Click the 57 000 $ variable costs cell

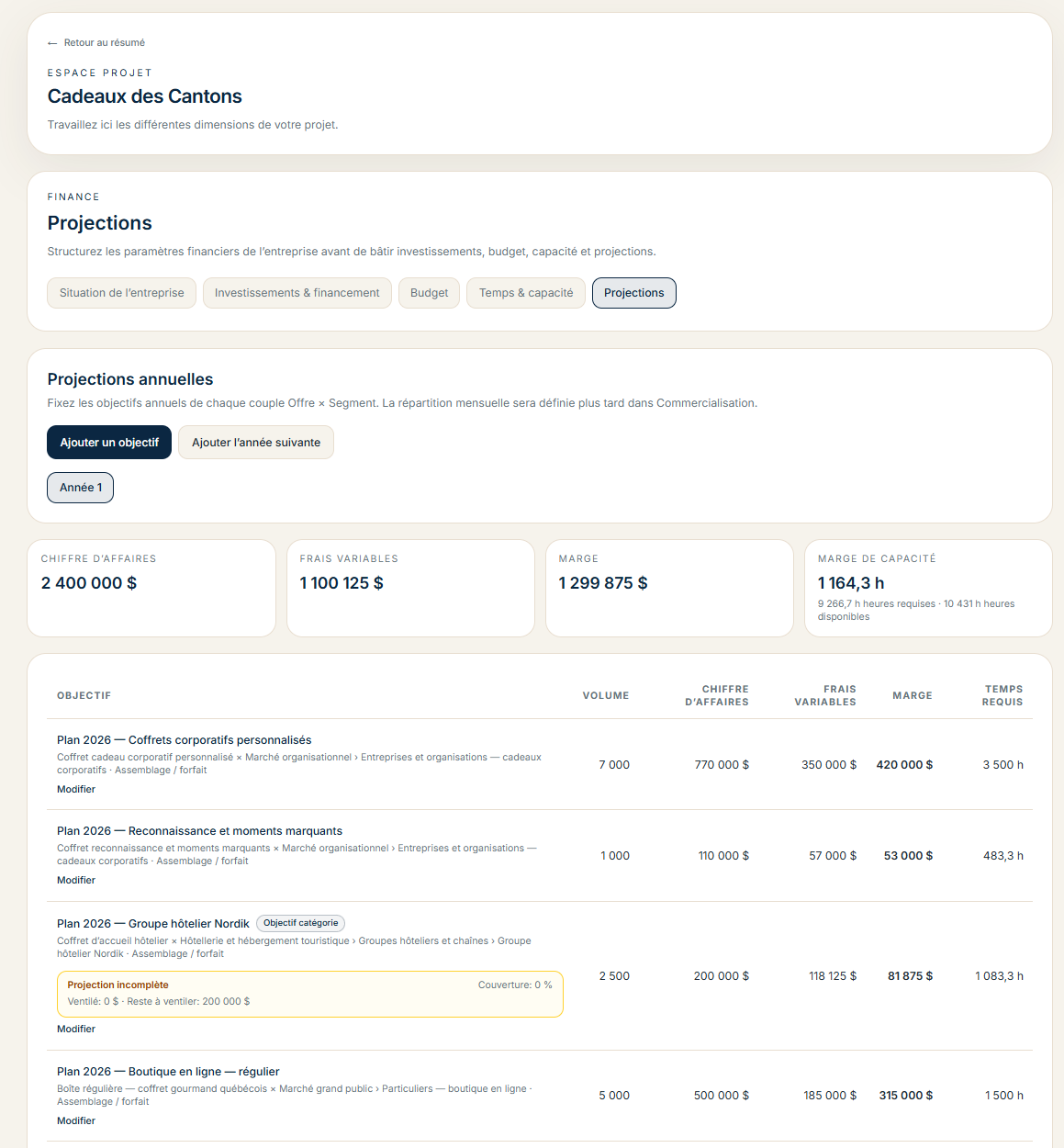pyautogui.click(x=833, y=856)
